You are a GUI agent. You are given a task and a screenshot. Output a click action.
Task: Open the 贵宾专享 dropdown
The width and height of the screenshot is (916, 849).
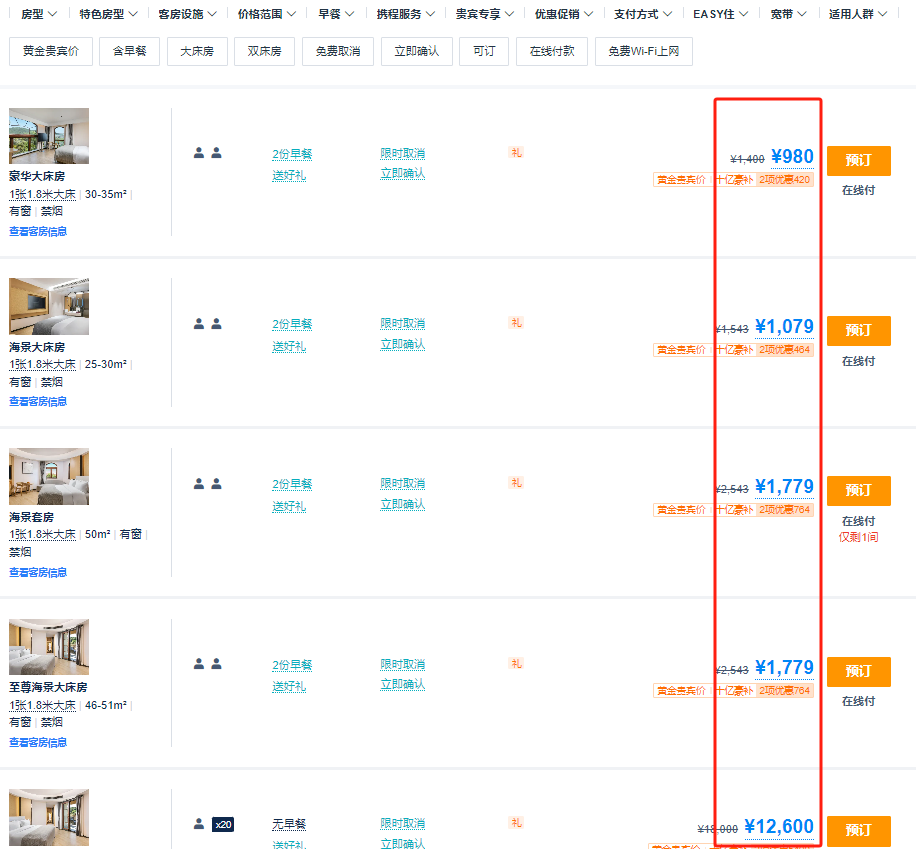pyautogui.click(x=484, y=14)
